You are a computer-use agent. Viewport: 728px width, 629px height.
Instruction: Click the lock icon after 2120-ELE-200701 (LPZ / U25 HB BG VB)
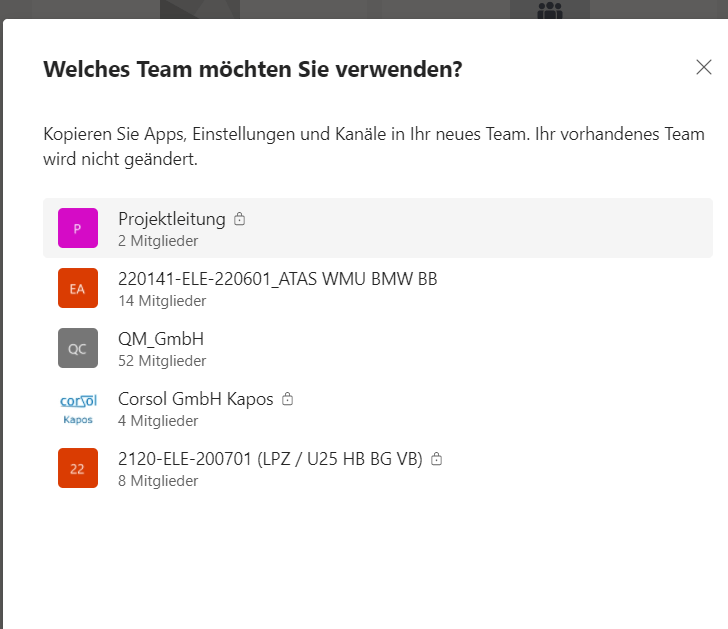436,459
